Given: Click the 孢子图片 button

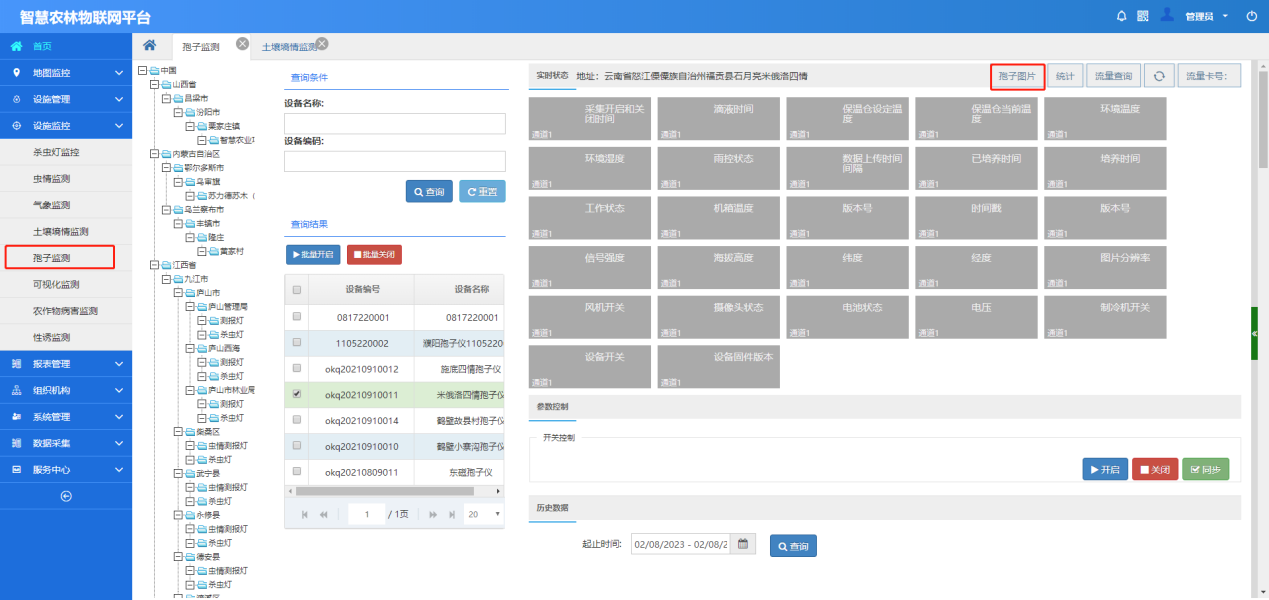Looking at the screenshot, I should pos(1017,76).
